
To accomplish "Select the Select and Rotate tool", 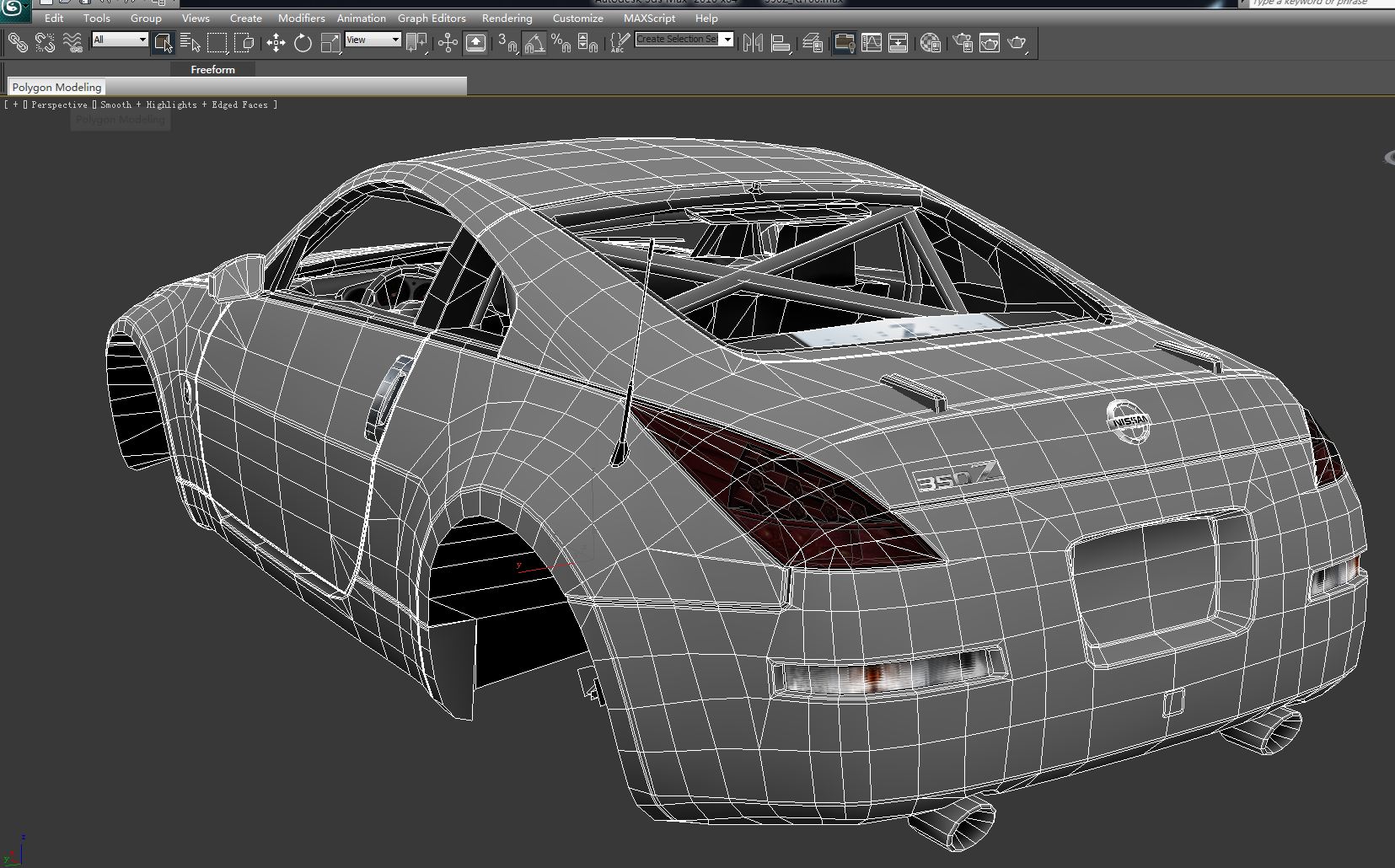I will tap(303, 42).
